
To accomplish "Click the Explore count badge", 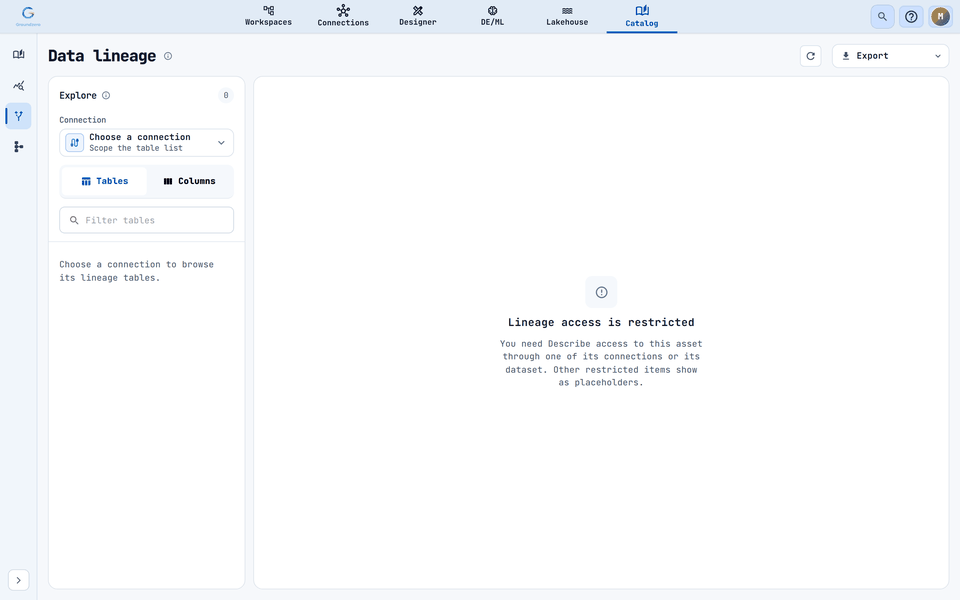I will pyautogui.click(x=226, y=96).
